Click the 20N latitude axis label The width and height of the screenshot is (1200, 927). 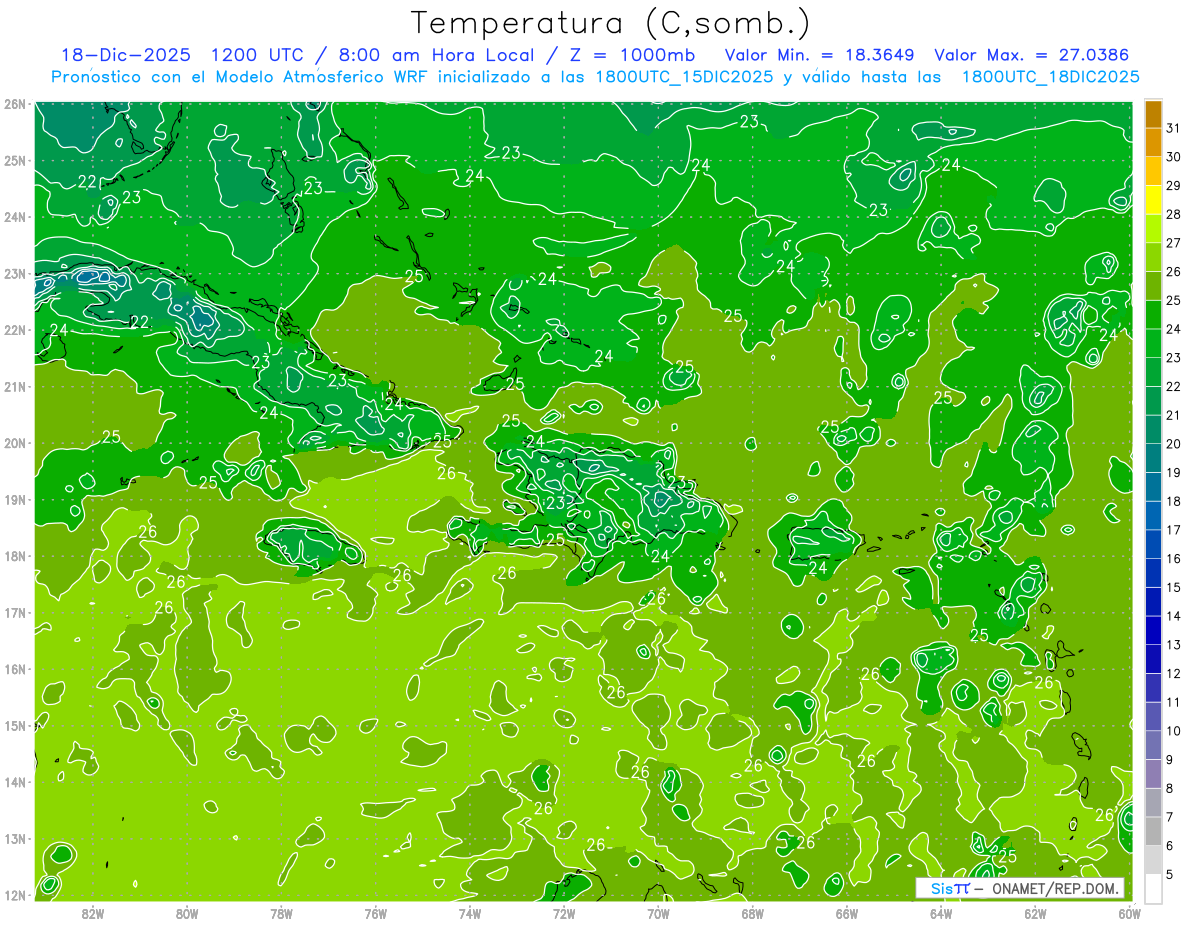coord(15,443)
